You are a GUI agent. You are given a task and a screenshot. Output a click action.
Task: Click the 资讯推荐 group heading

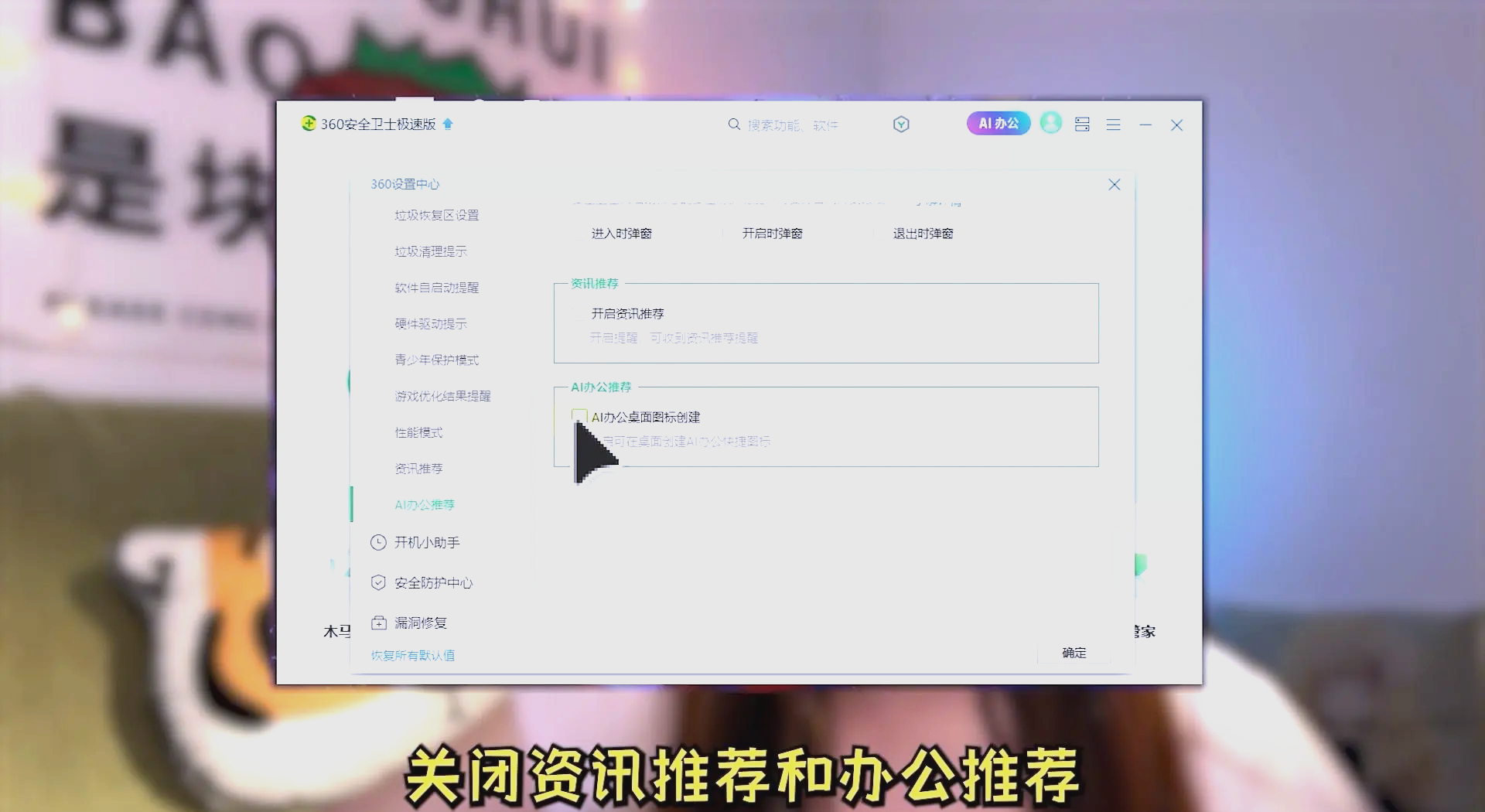[595, 284]
